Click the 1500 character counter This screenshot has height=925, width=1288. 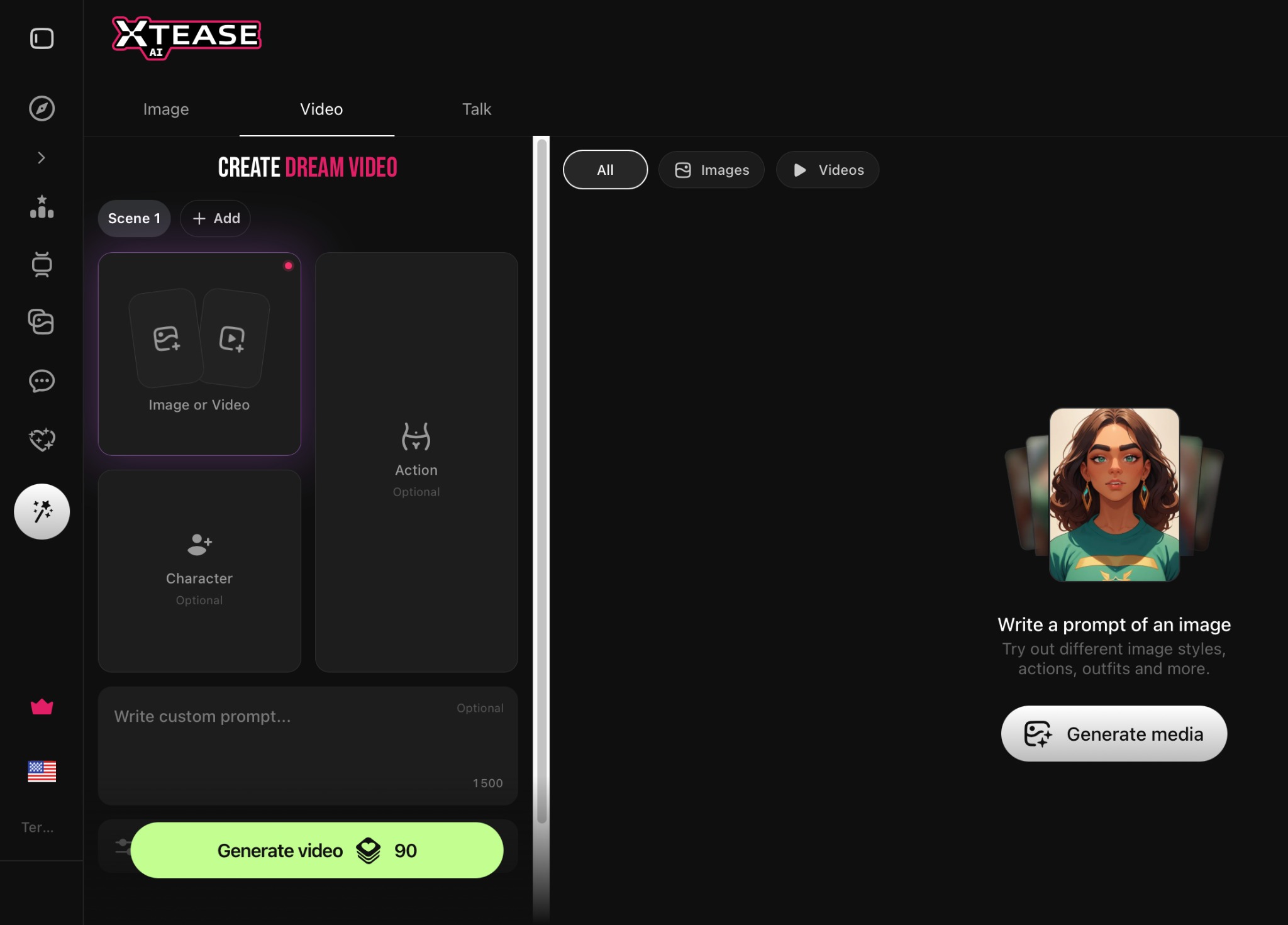pos(488,783)
